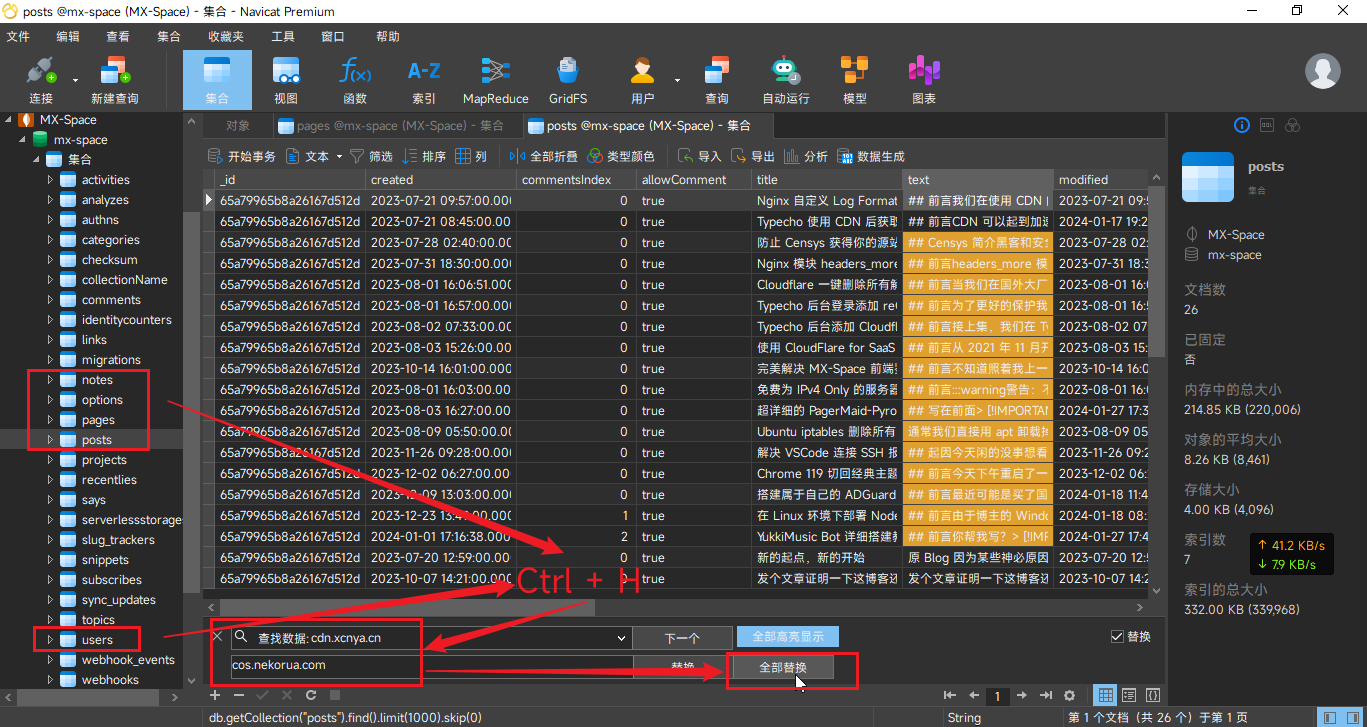The height and width of the screenshot is (727, 1367).
Task: Open the 自动运行 (Automation) toolbar icon
Action: [x=786, y=79]
